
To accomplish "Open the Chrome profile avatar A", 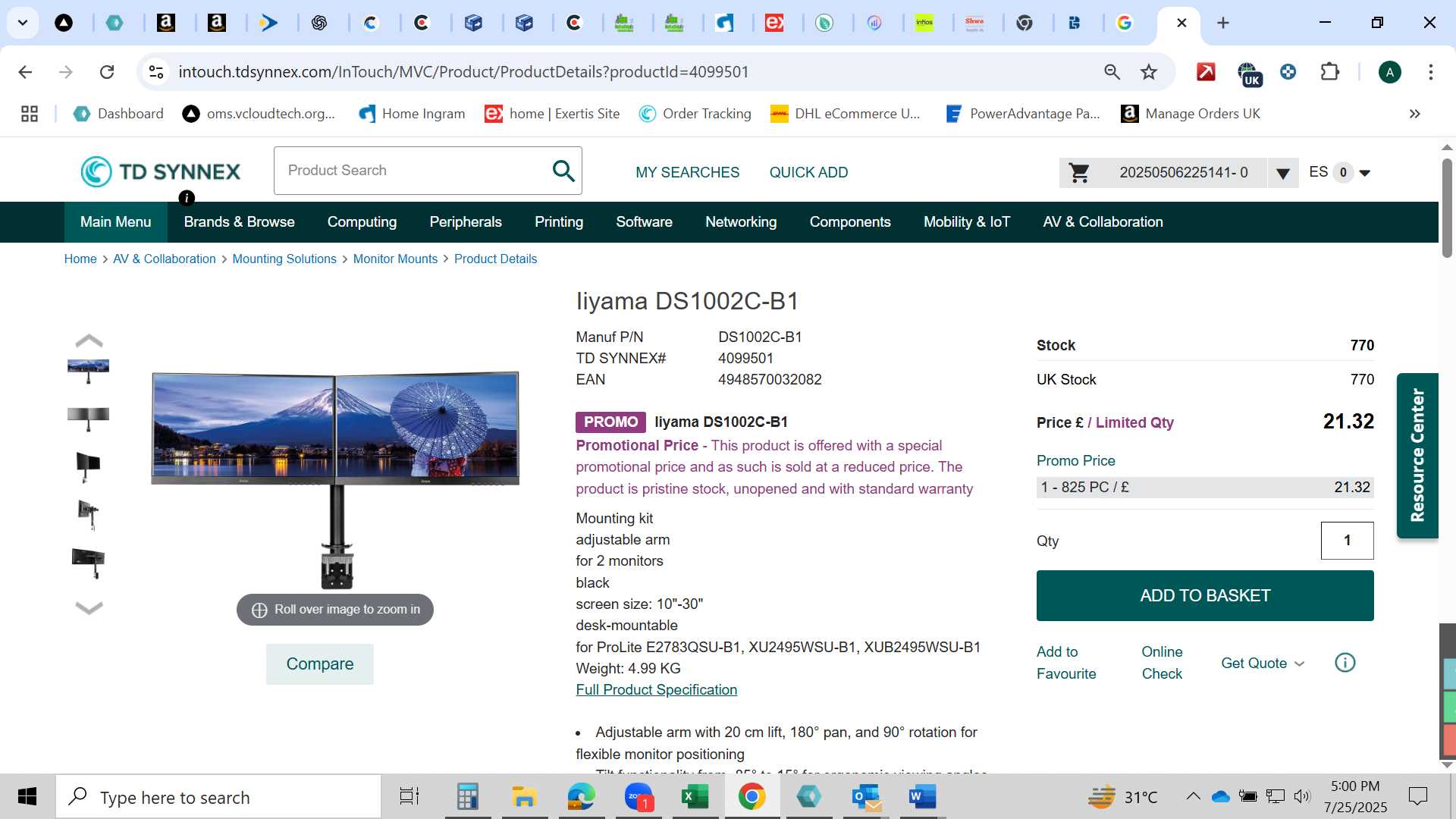I will coord(1389,72).
